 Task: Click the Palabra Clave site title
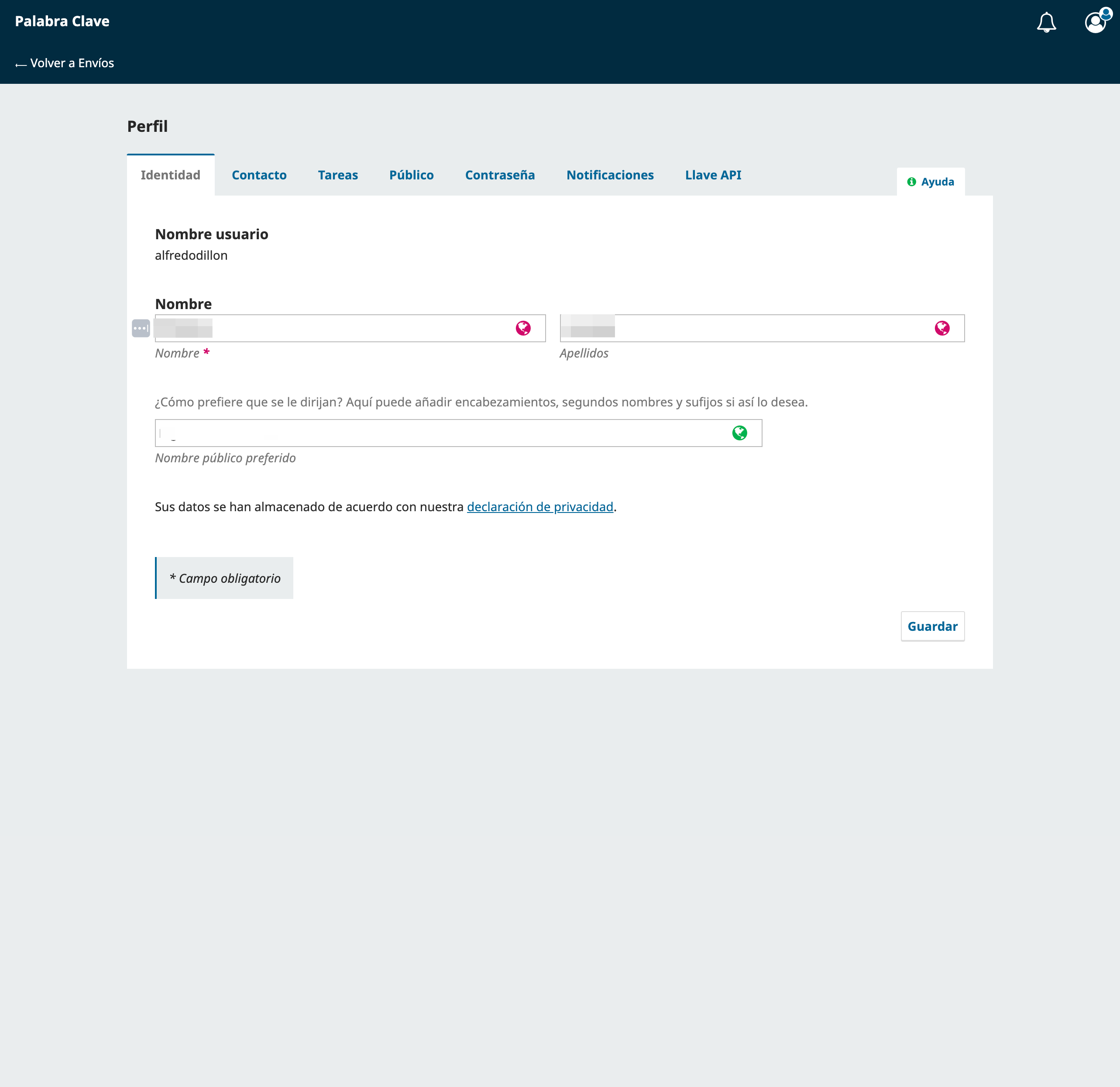coord(62,21)
